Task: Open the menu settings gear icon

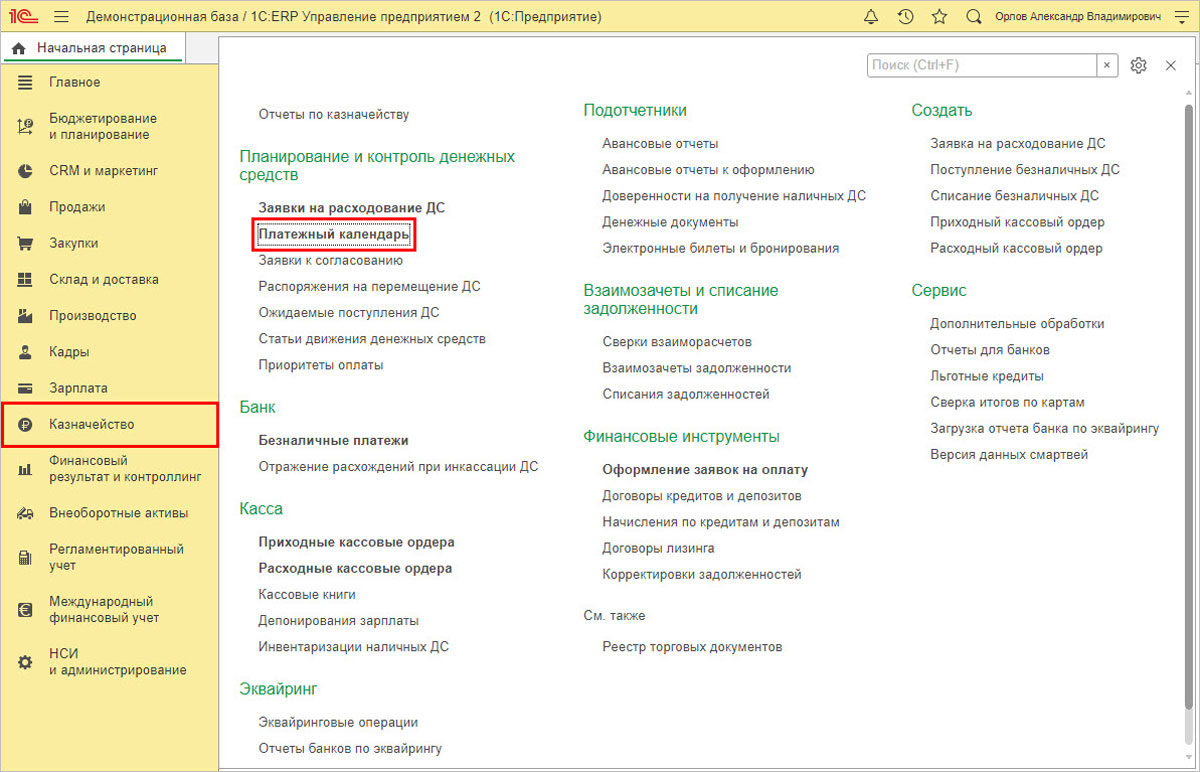Action: (1138, 65)
